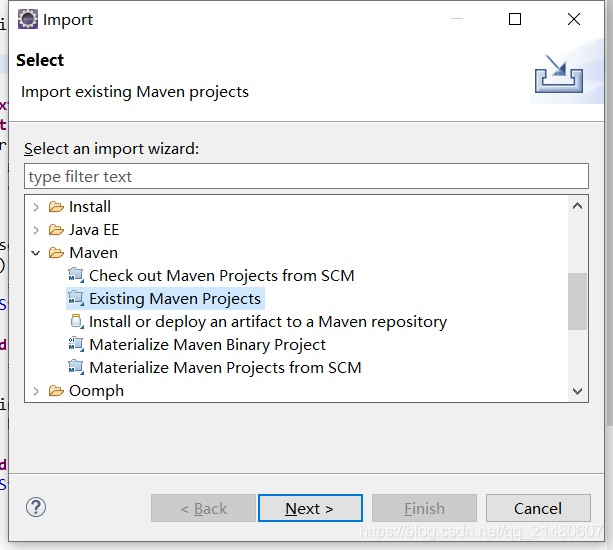Click the Existing Maven Projects icon

click(x=76, y=299)
